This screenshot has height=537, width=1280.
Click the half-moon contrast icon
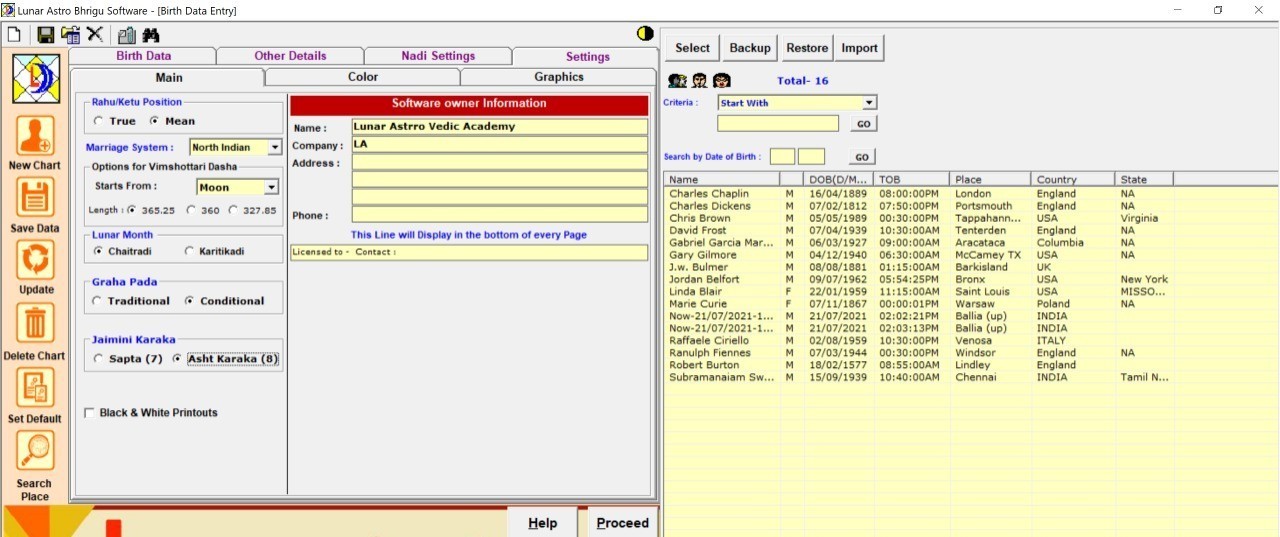tap(645, 34)
